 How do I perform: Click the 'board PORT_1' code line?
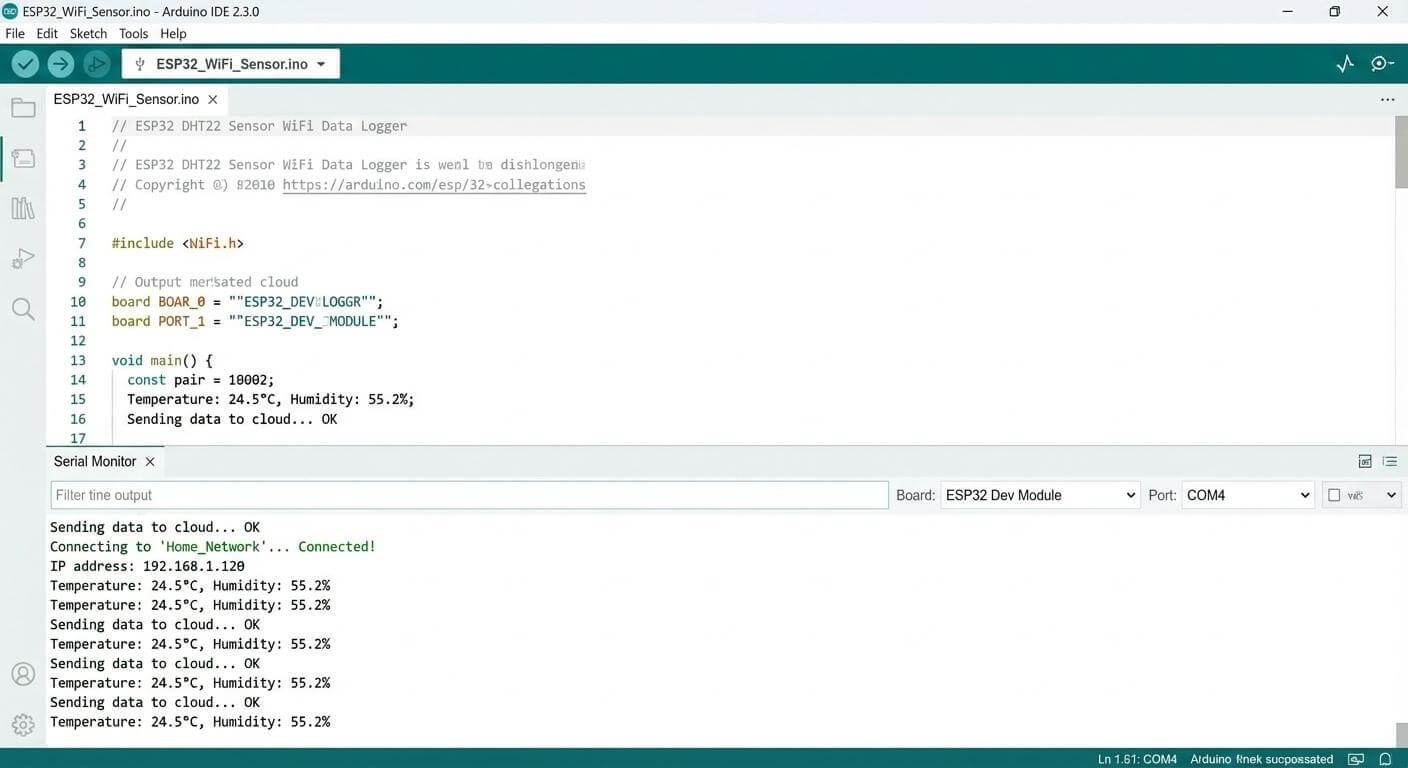pos(255,321)
